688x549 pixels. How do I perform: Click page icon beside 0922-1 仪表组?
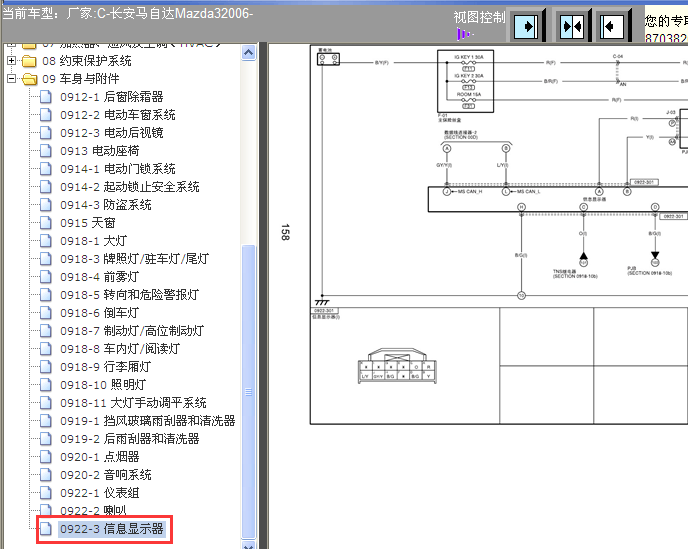[x=46, y=493]
